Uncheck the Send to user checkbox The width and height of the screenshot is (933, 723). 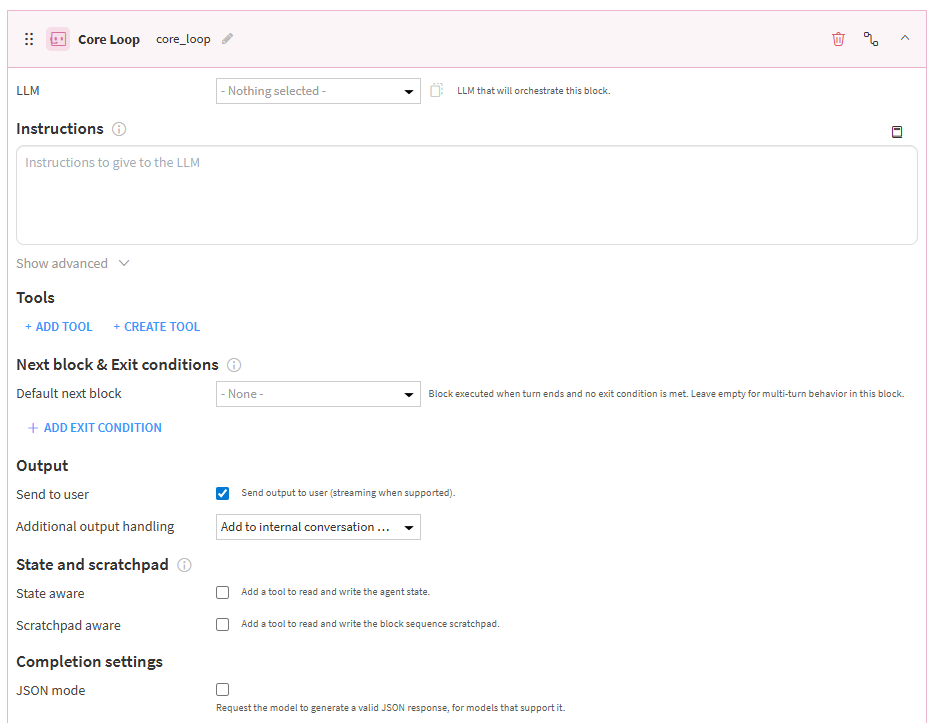(223, 493)
